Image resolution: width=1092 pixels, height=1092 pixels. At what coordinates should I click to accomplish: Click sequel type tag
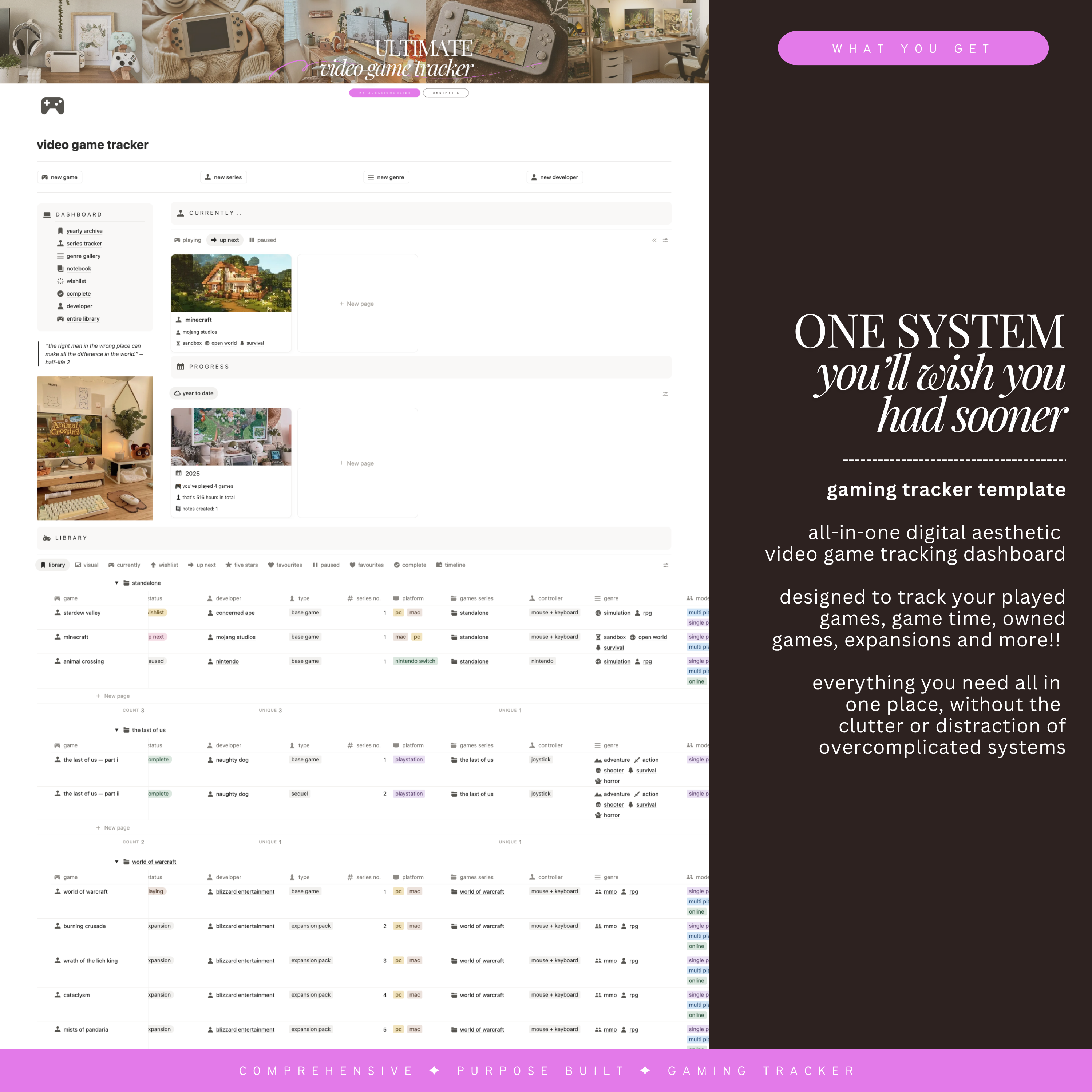point(300,794)
